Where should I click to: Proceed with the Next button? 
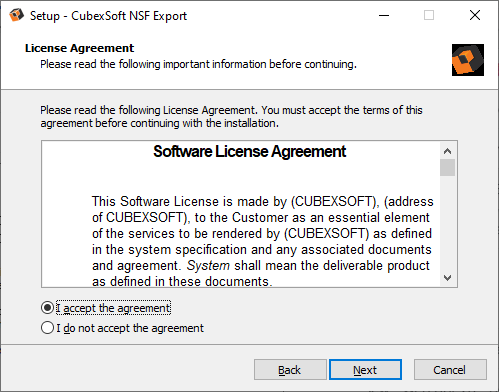pyautogui.click(x=365, y=370)
